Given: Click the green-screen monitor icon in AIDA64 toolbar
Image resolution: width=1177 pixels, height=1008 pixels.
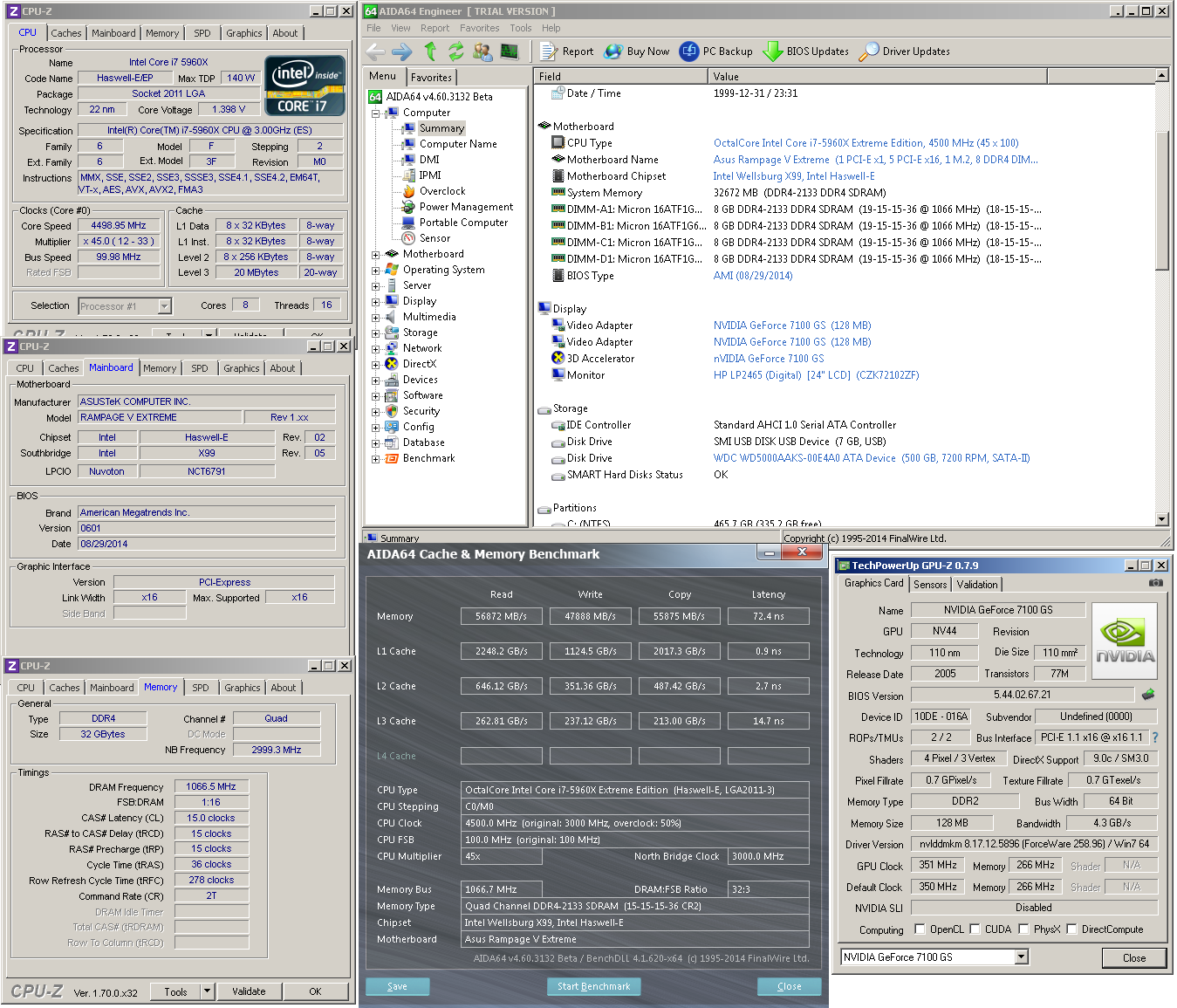Looking at the screenshot, I should coord(510,51).
